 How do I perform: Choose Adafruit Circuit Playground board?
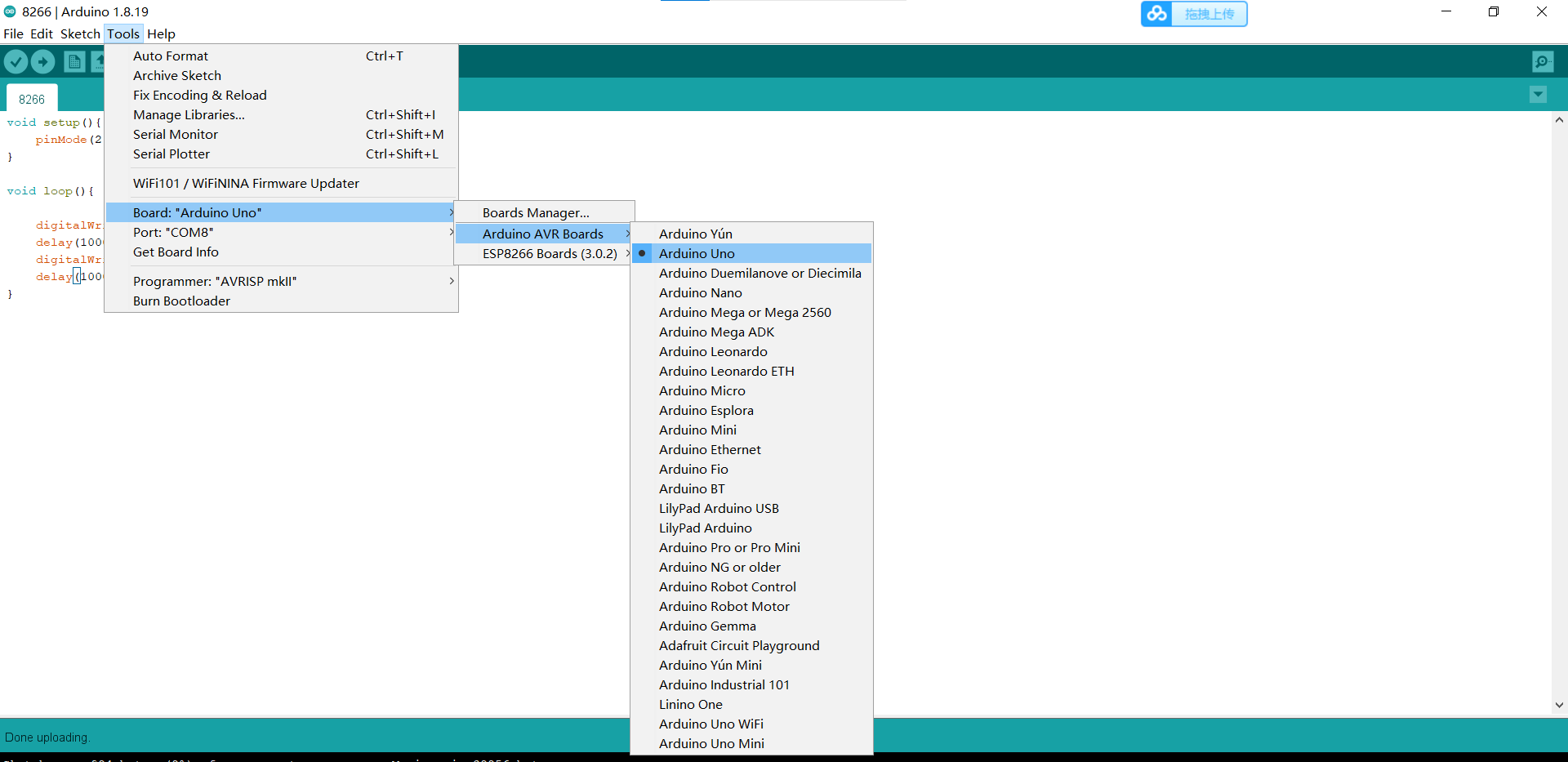point(751,645)
